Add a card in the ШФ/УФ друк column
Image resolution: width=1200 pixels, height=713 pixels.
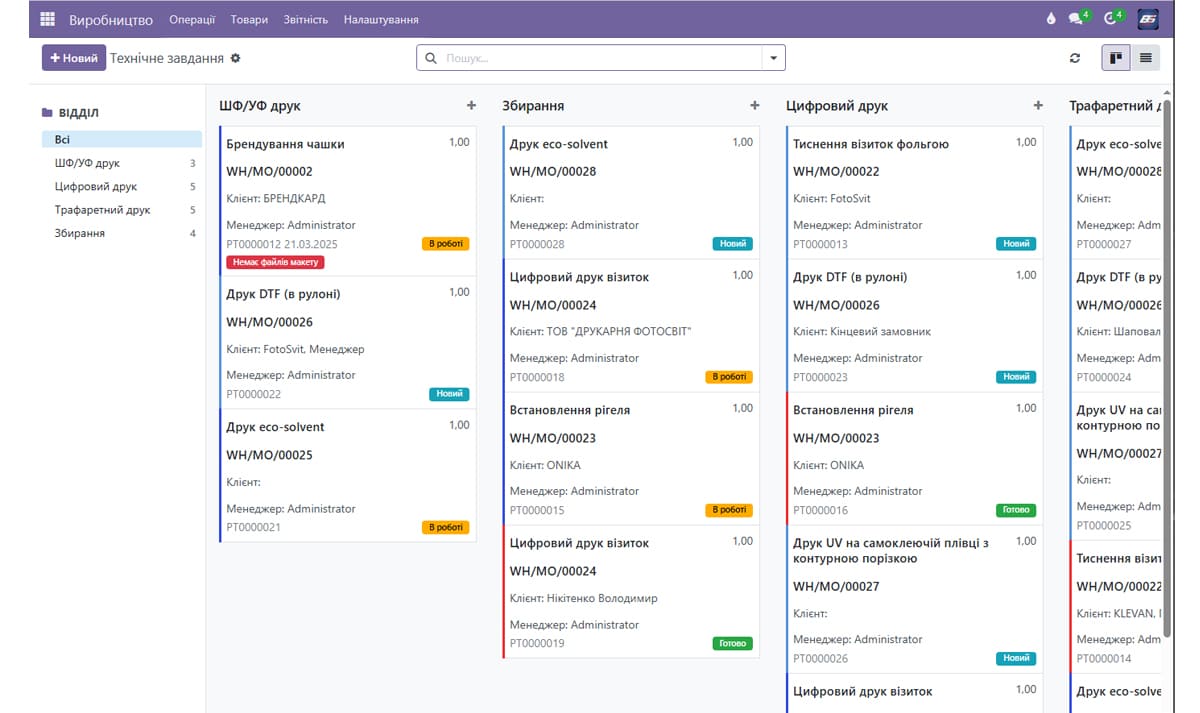pyautogui.click(x=471, y=106)
